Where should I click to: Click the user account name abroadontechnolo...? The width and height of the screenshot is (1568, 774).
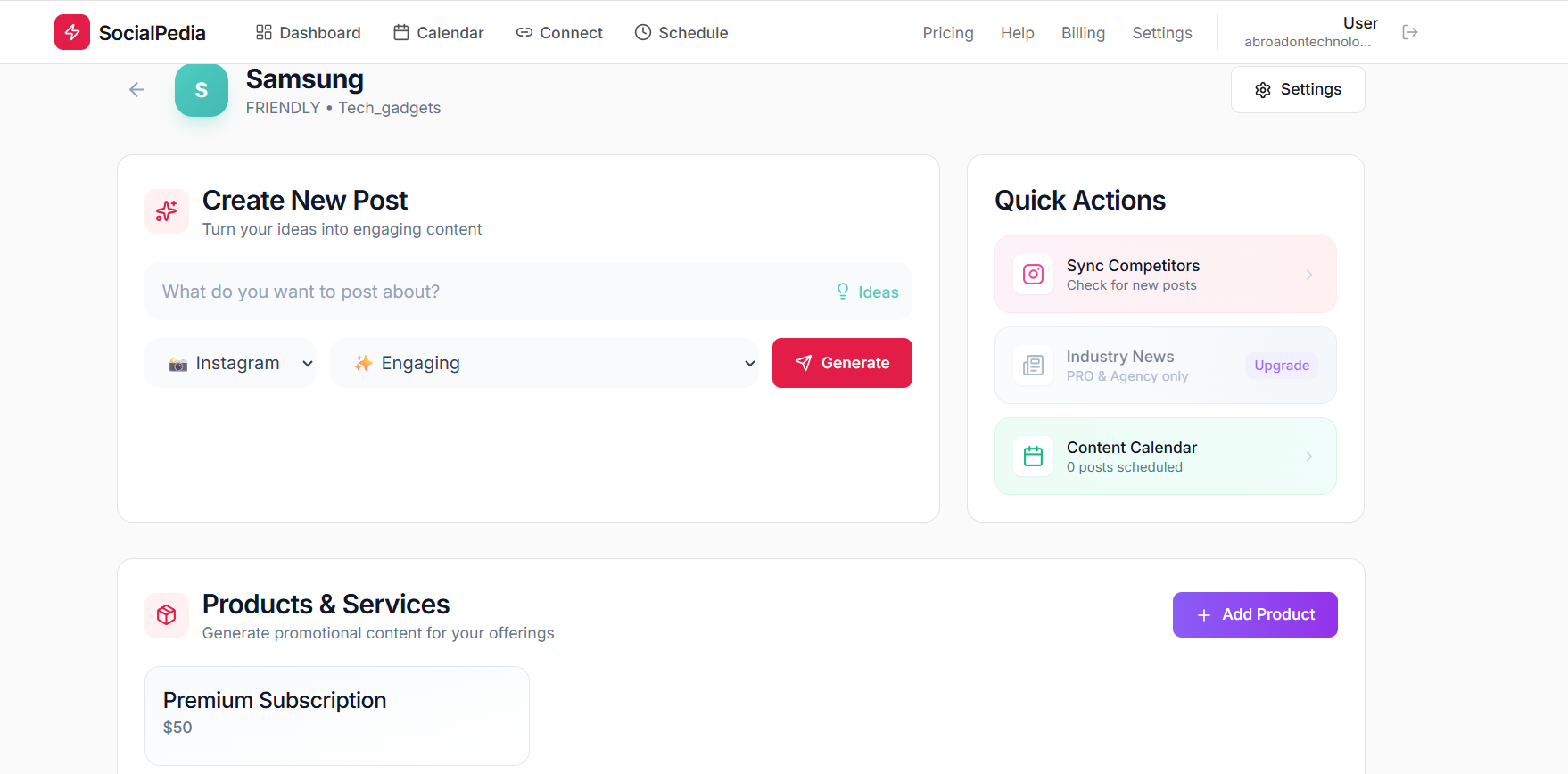(x=1308, y=42)
